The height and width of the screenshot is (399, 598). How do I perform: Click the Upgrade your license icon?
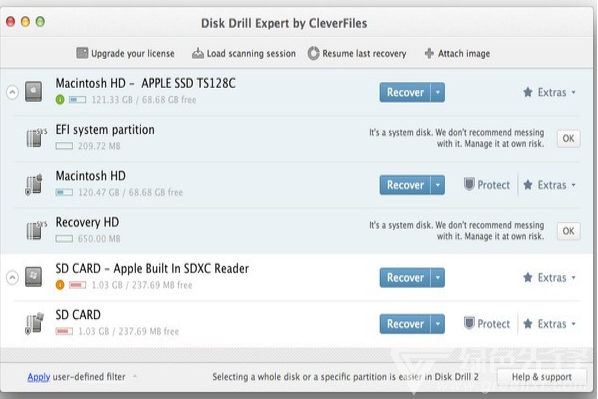point(82,53)
